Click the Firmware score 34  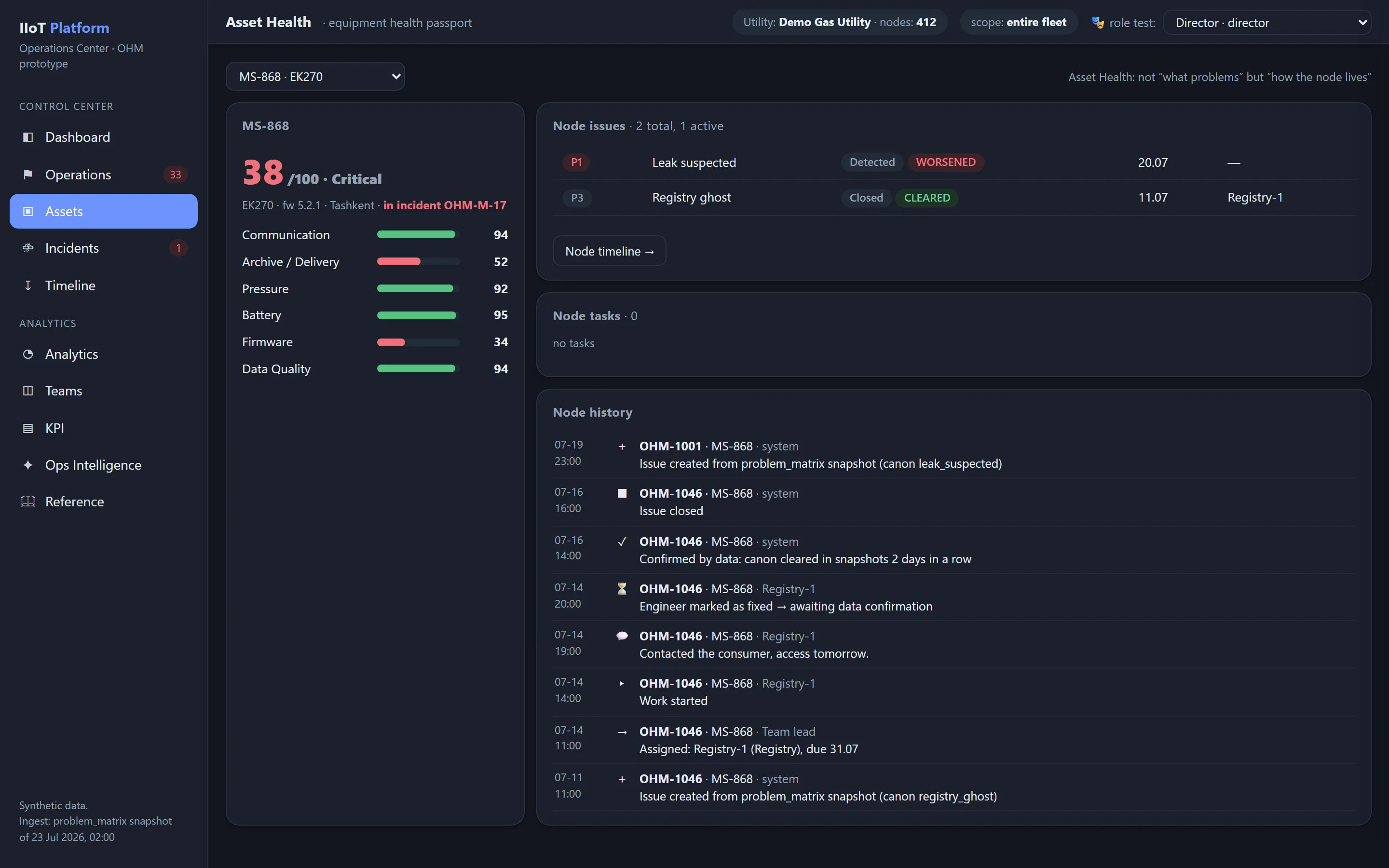point(501,342)
